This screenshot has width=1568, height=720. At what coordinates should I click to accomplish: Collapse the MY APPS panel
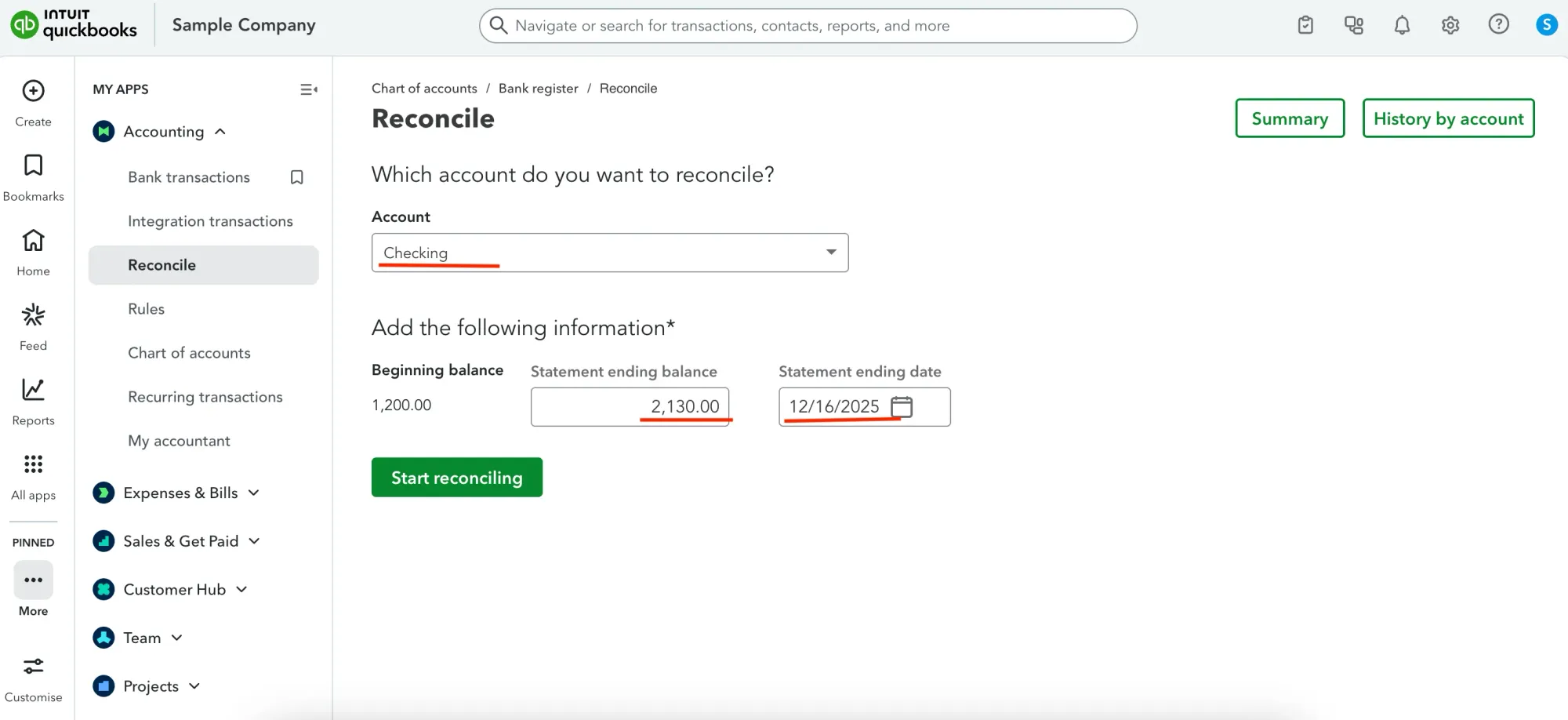tap(308, 89)
